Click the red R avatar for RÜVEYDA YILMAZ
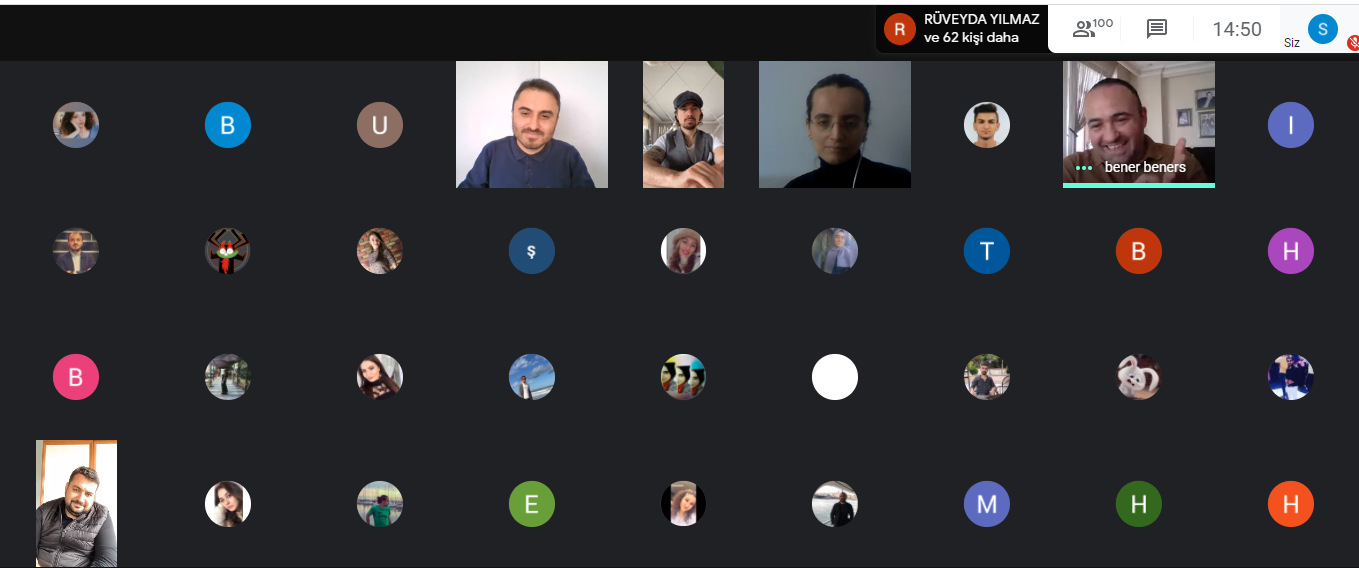 coord(900,29)
